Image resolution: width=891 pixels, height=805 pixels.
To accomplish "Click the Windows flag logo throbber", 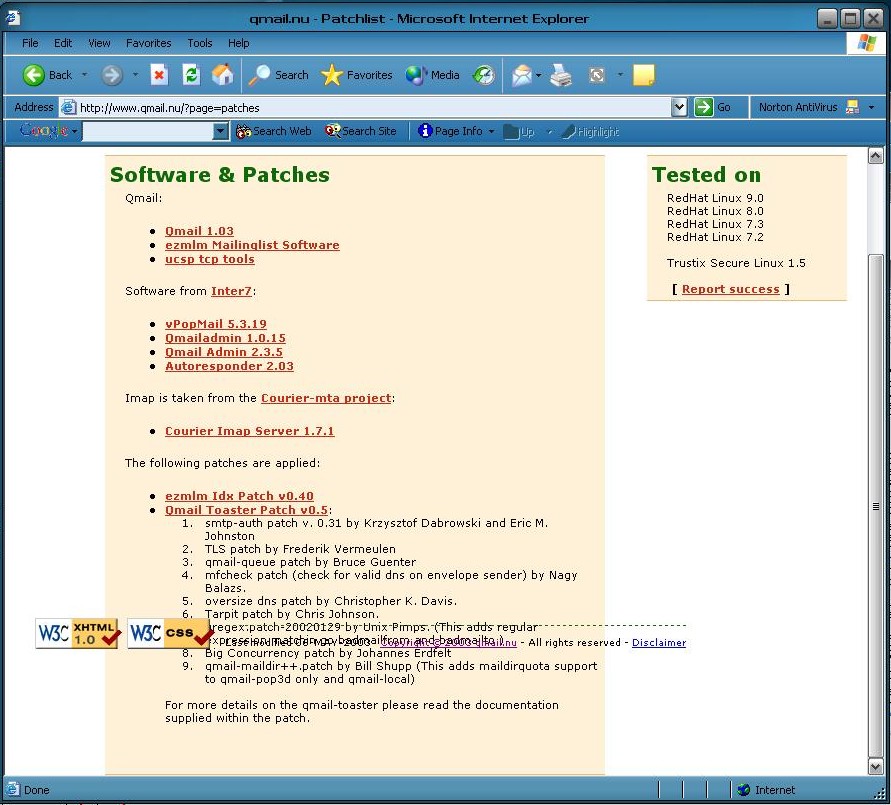I will point(867,43).
